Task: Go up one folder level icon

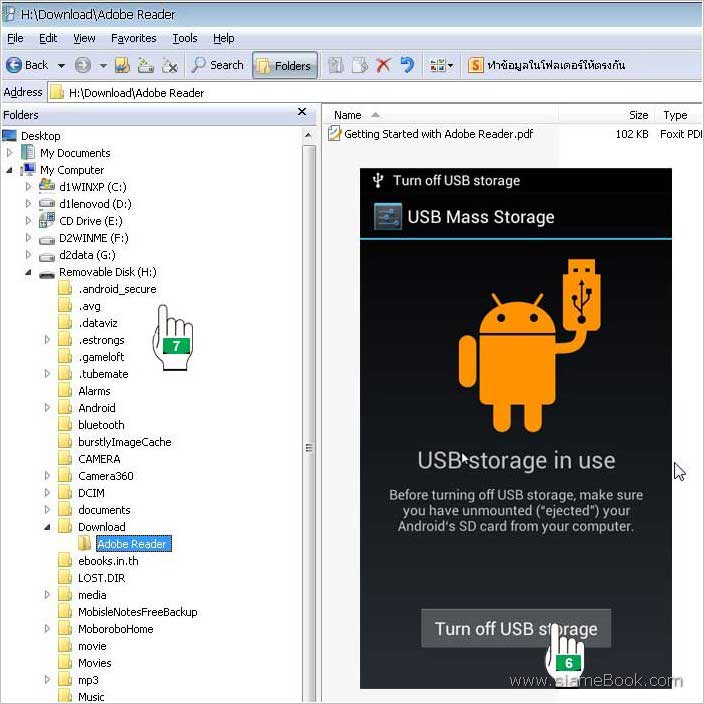Action: click(x=122, y=66)
